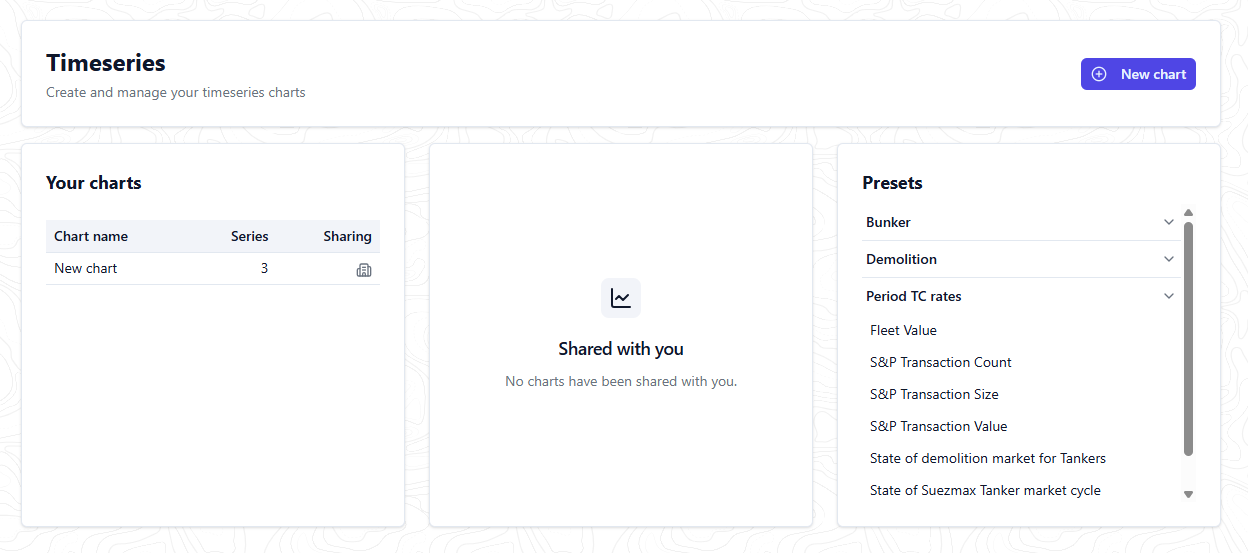The width and height of the screenshot is (1248, 553).
Task: Click the organization sharing icon for New chart
Action: (364, 270)
